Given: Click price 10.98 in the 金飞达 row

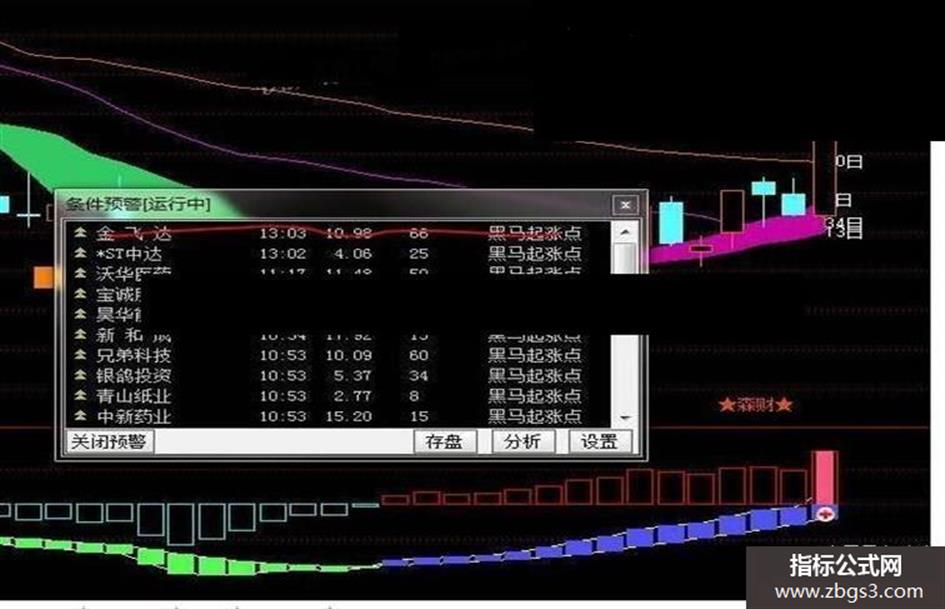Looking at the screenshot, I should (x=348, y=233).
